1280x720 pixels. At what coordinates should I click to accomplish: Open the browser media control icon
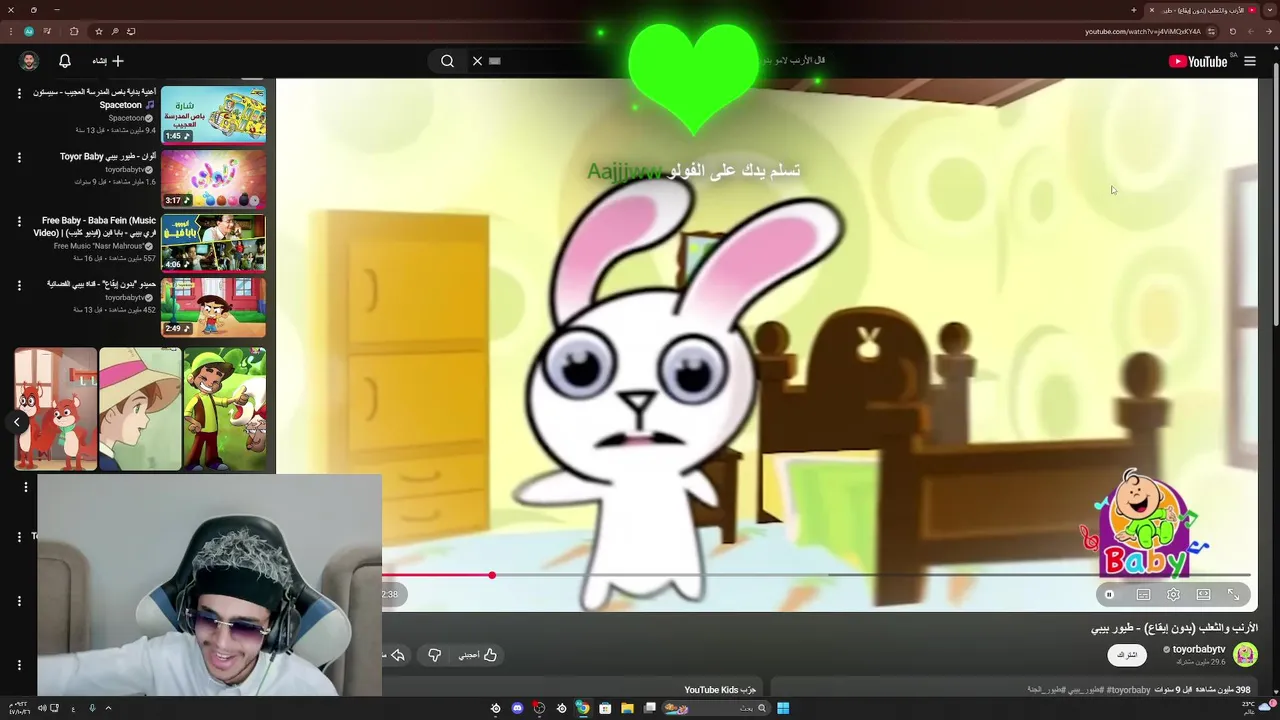click(46, 31)
